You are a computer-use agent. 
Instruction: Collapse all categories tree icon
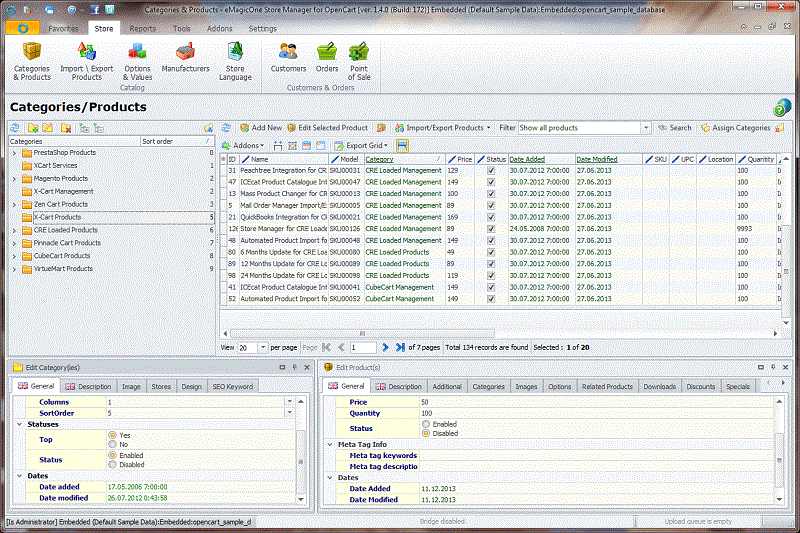(98, 128)
